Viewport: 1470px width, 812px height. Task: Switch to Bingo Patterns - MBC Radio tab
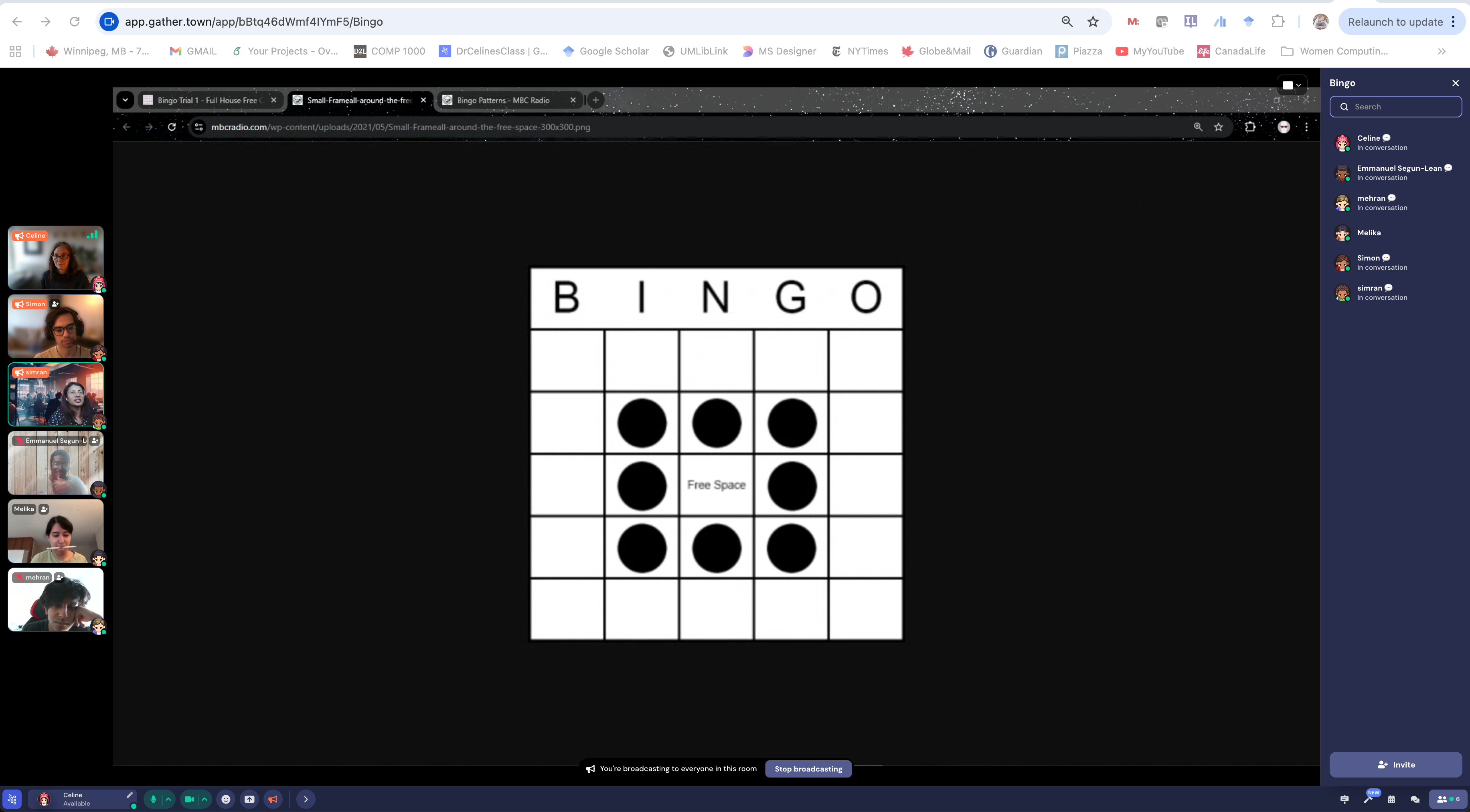pyautogui.click(x=503, y=100)
